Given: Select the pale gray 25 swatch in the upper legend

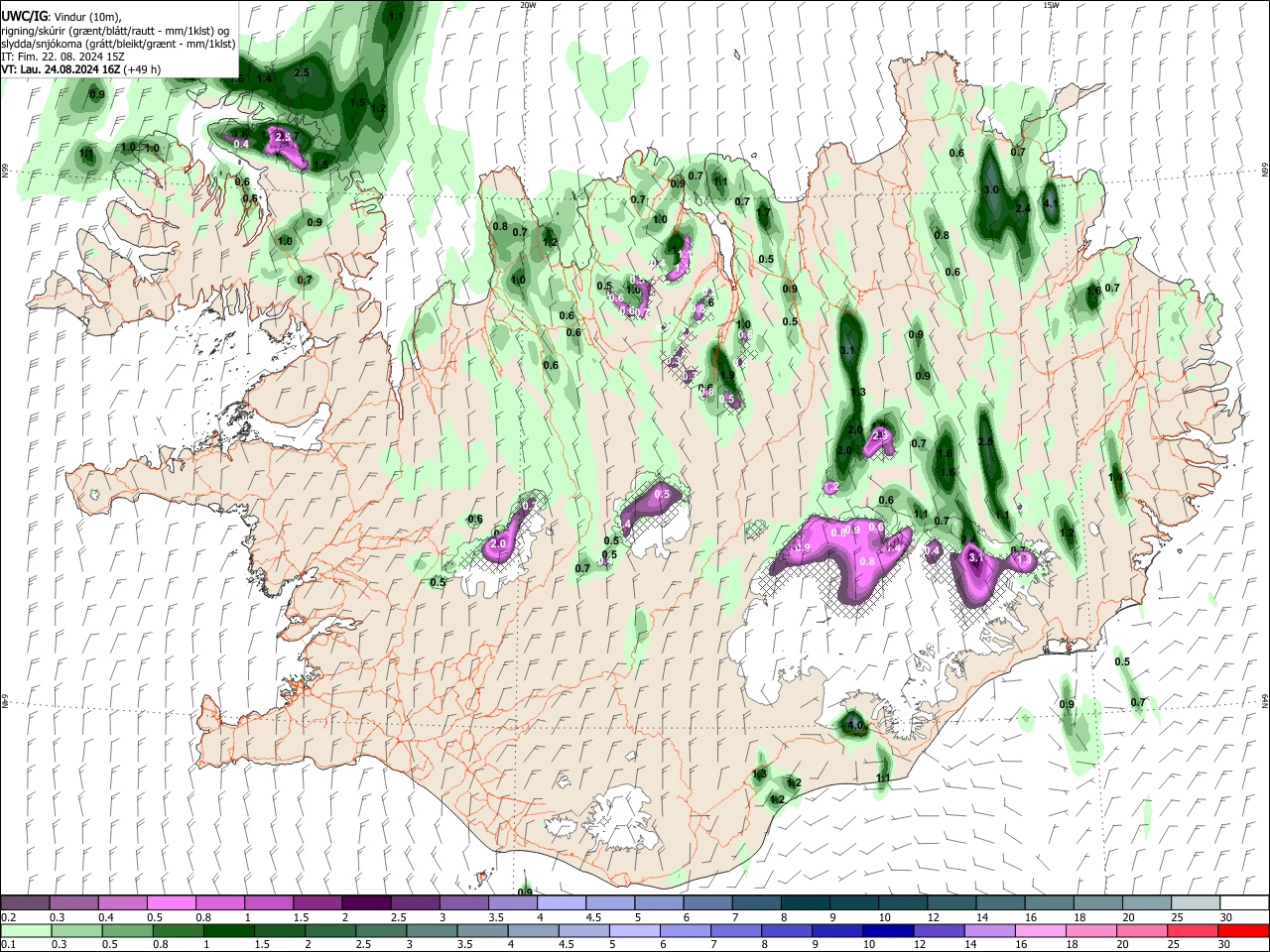Looking at the screenshot, I should pyautogui.click(x=1195, y=903).
